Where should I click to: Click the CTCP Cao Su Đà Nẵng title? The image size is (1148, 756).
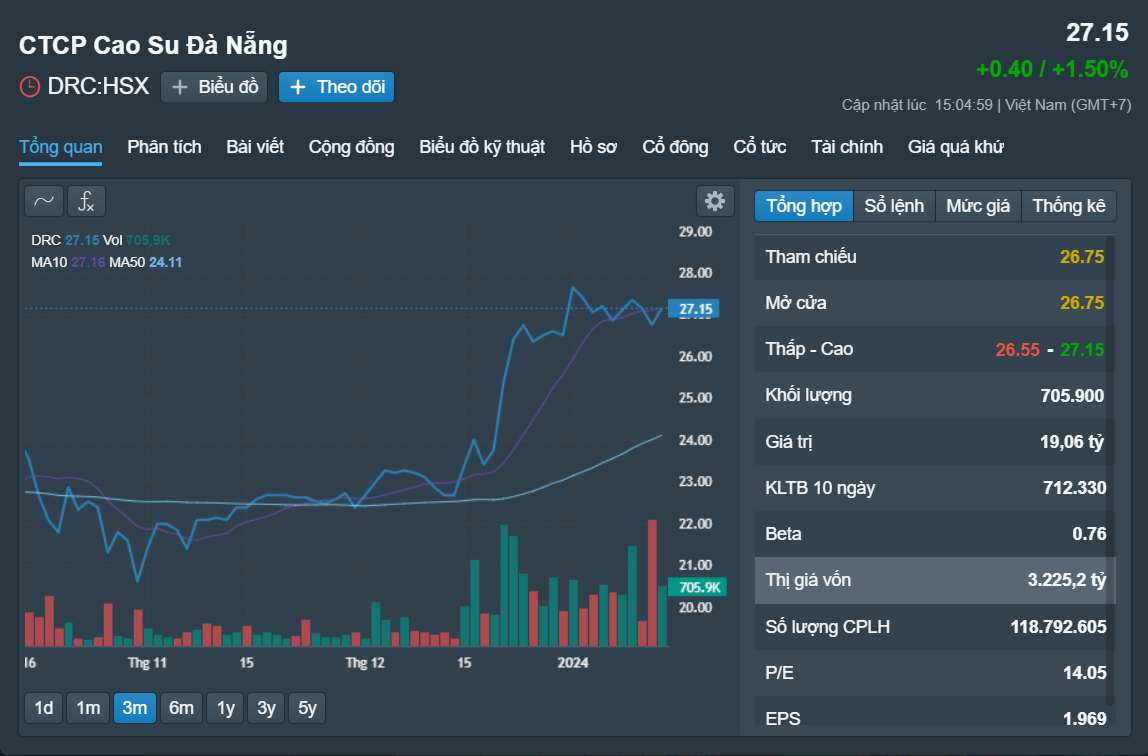pyautogui.click(x=153, y=45)
